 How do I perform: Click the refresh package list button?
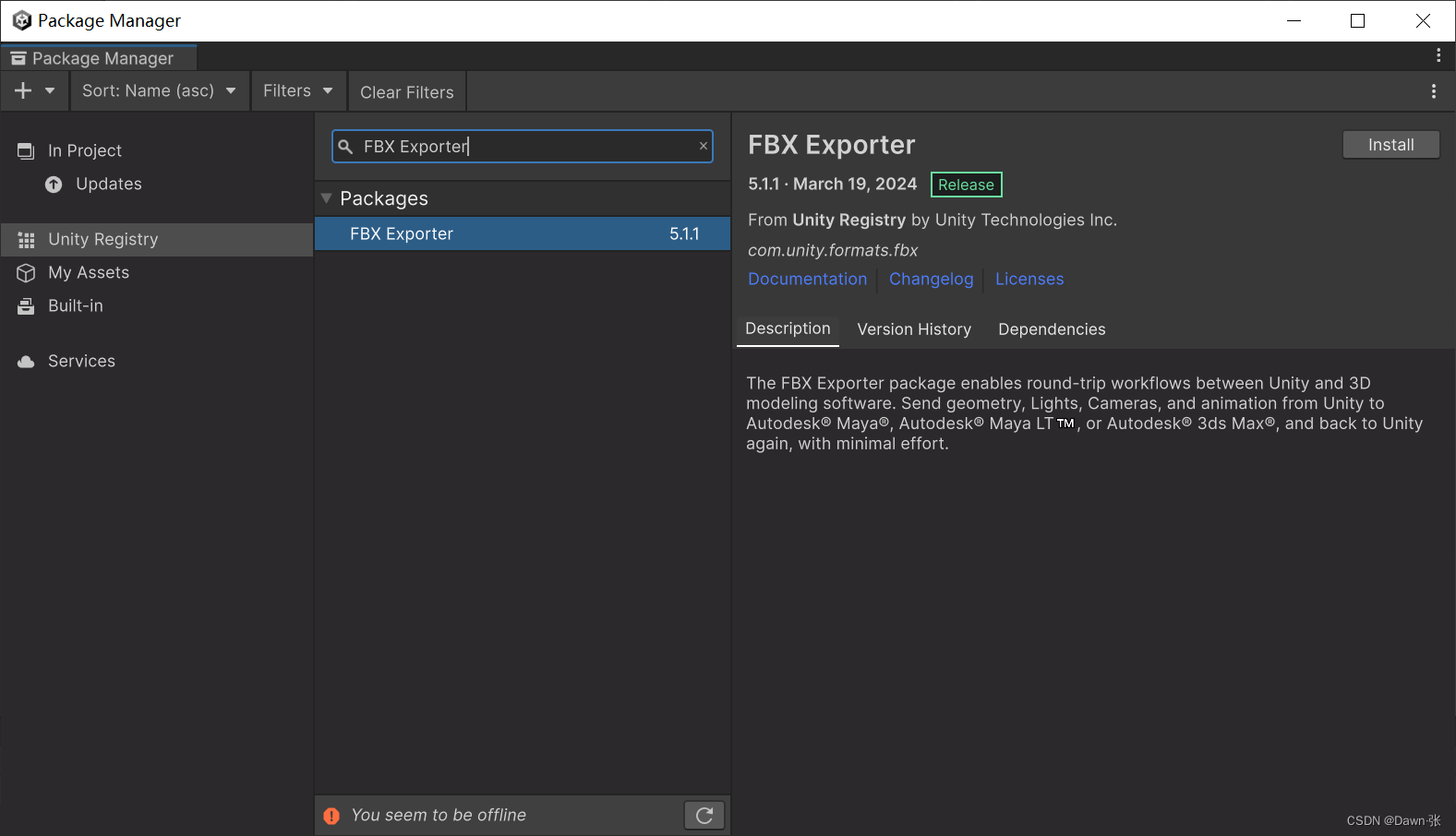[x=704, y=815]
